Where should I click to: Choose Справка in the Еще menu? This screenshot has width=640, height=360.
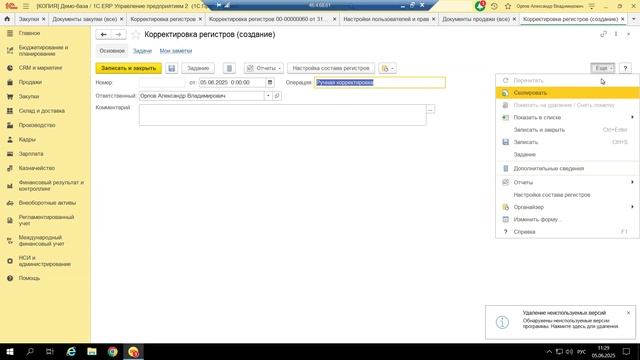click(x=567, y=231)
